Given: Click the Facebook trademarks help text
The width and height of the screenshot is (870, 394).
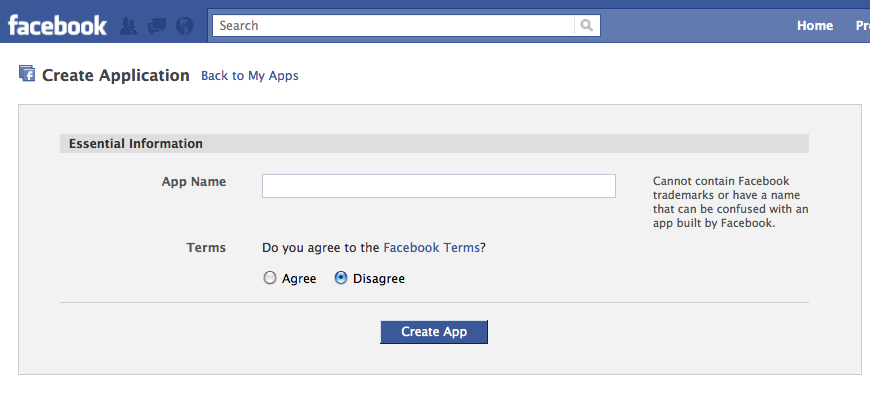Looking at the screenshot, I should point(730,203).
